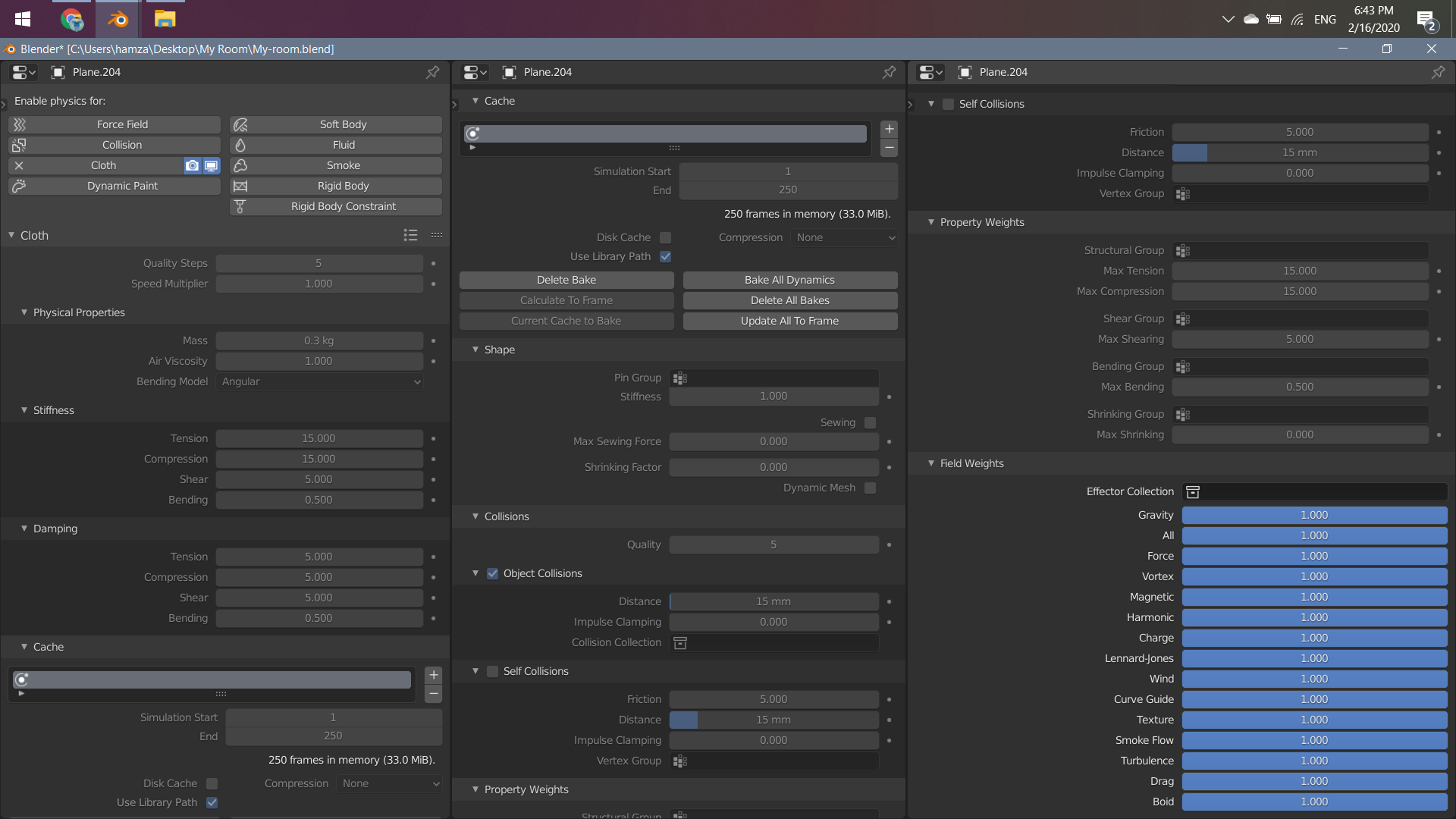Click the Structural Group vertex group icon in the right panel

(1183, 250)
